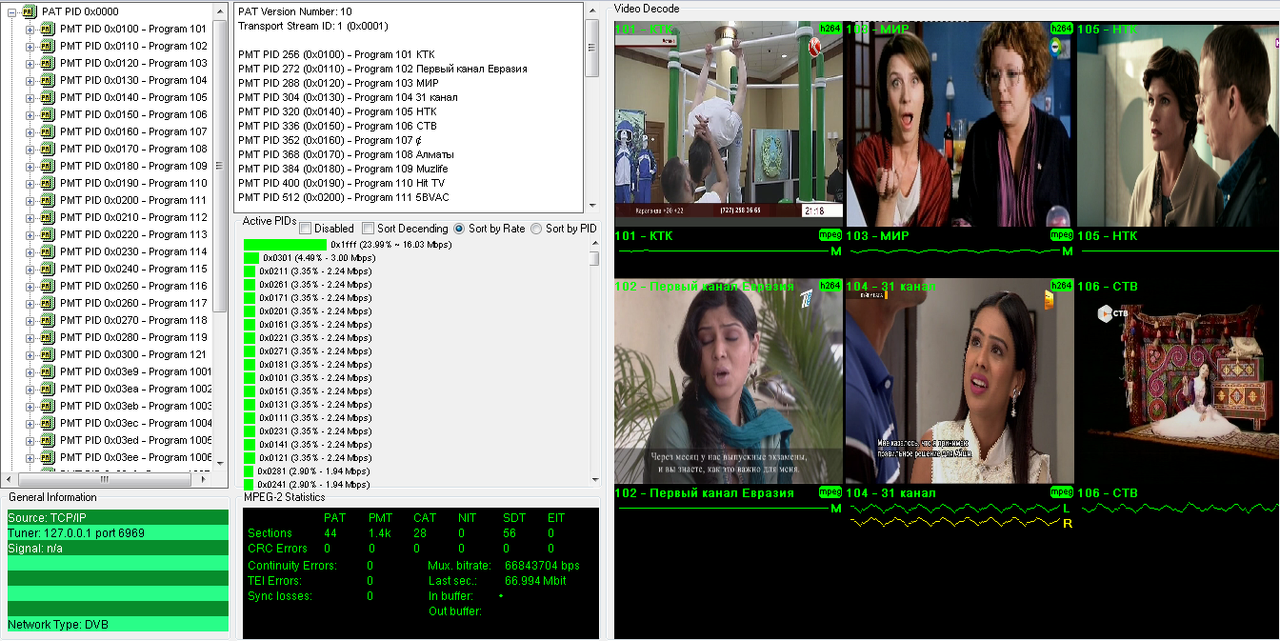The width and height of the screenshot is (1280, 641).
Task: Click the mpeg audio badge under 103 - МИР
Action: [x=1061, y=236]
